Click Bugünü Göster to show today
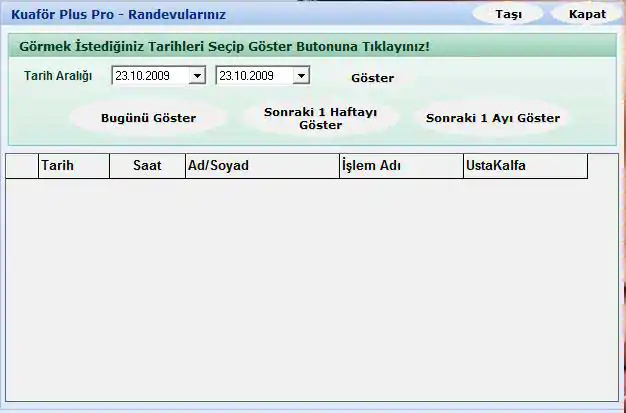This screenshot has width=626, height=413. click(148, 118)
